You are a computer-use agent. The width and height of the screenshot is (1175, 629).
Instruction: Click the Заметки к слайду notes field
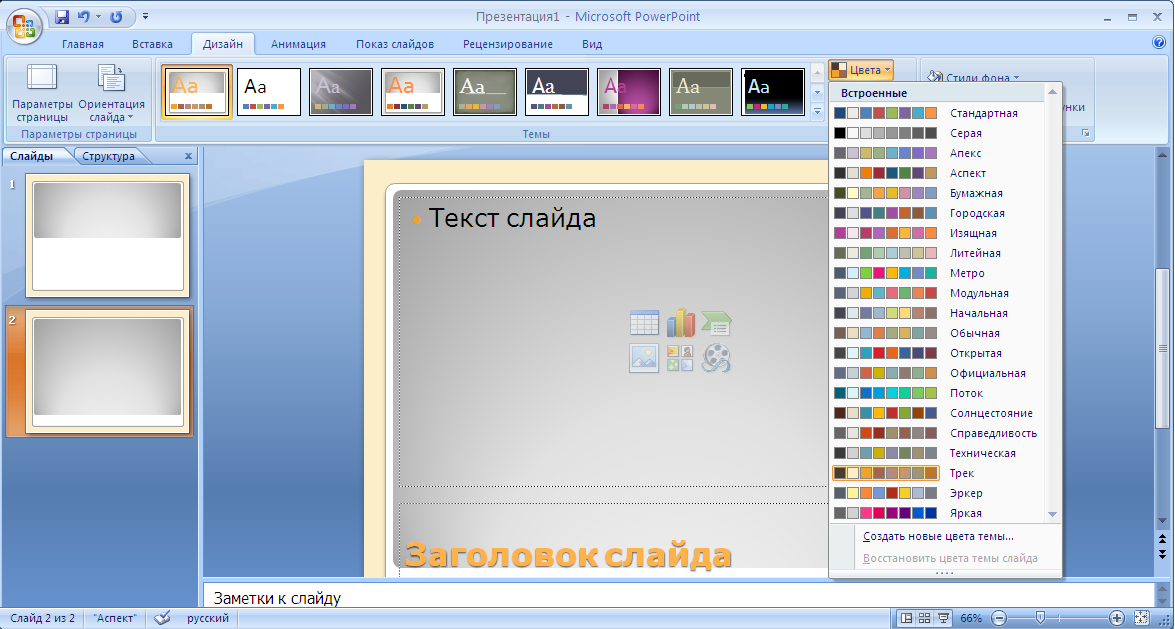678,598
